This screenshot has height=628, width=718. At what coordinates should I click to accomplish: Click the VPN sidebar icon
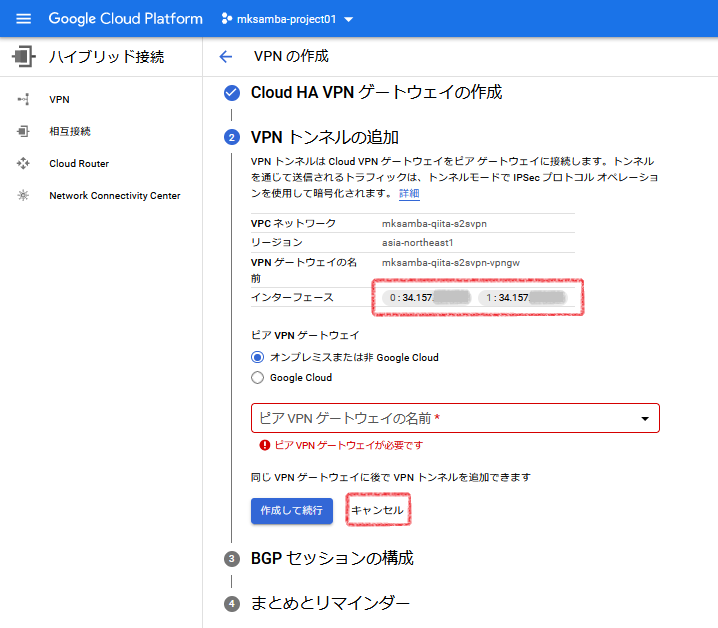pos(23,99)
